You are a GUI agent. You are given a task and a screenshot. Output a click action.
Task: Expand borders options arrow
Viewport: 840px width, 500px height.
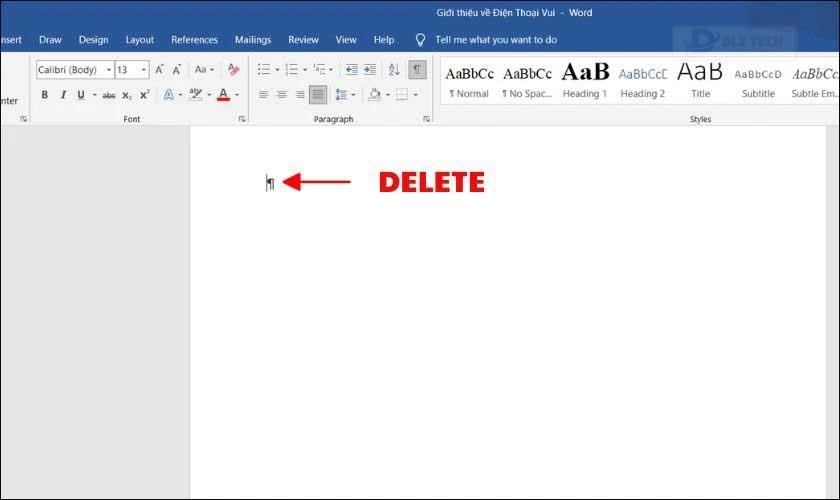coord(415,95)
